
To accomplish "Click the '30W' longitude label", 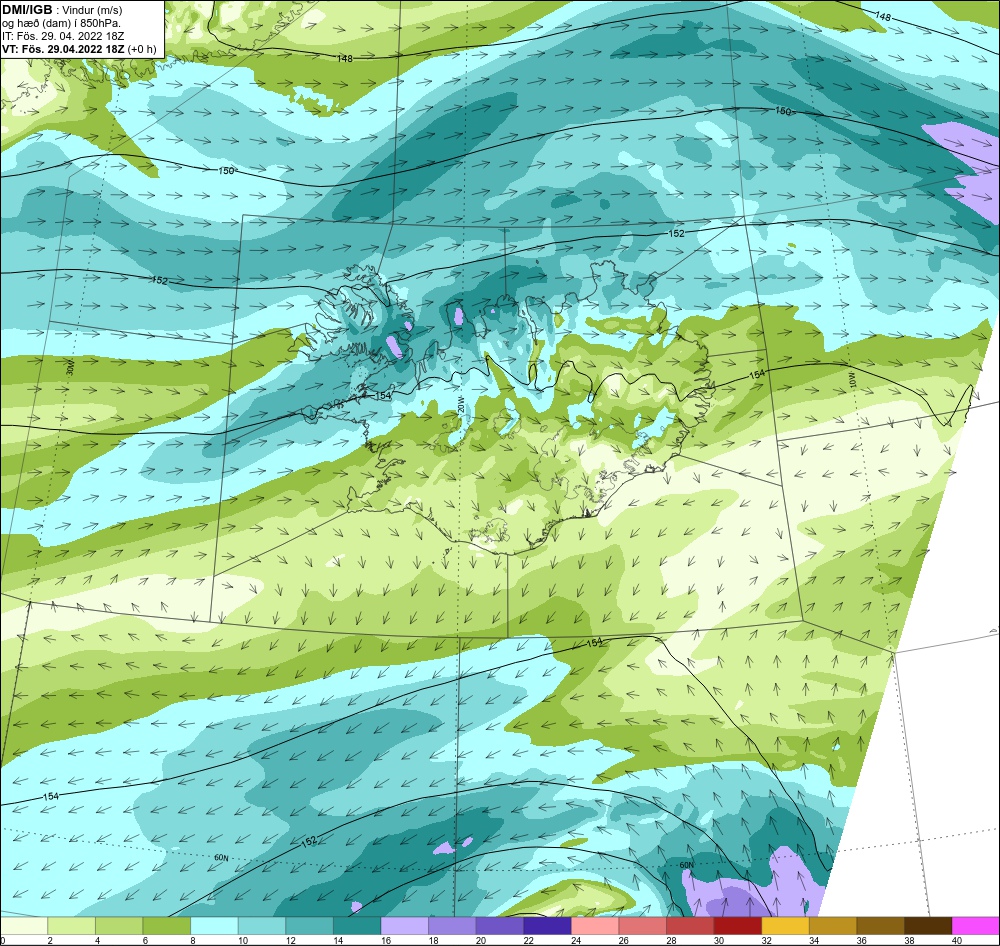I will pyautogui.click(x=70, y=367).
